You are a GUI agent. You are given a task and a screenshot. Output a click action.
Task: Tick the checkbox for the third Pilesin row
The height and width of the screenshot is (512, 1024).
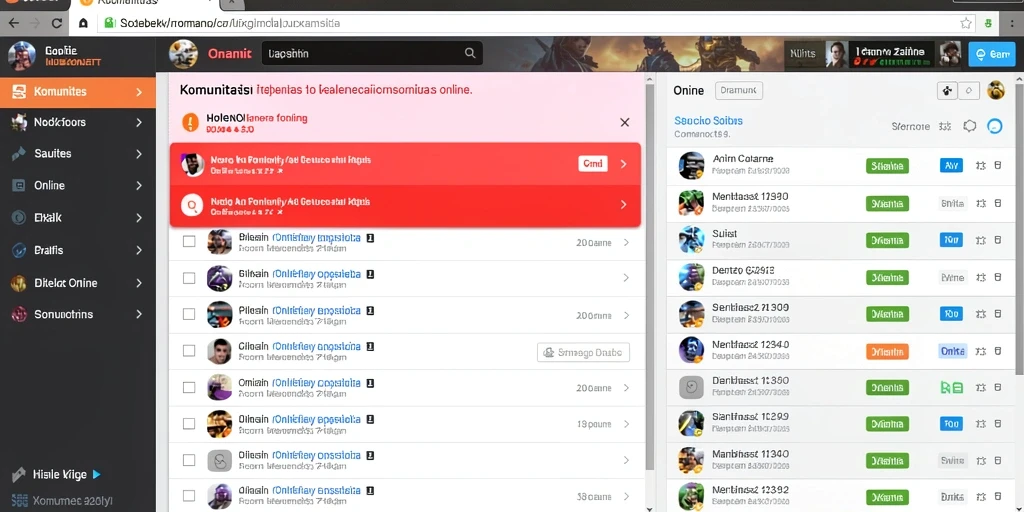point(189,314)
